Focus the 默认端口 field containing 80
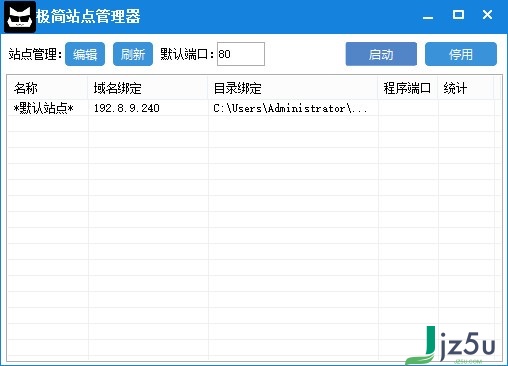 click(x=241, y=54)
